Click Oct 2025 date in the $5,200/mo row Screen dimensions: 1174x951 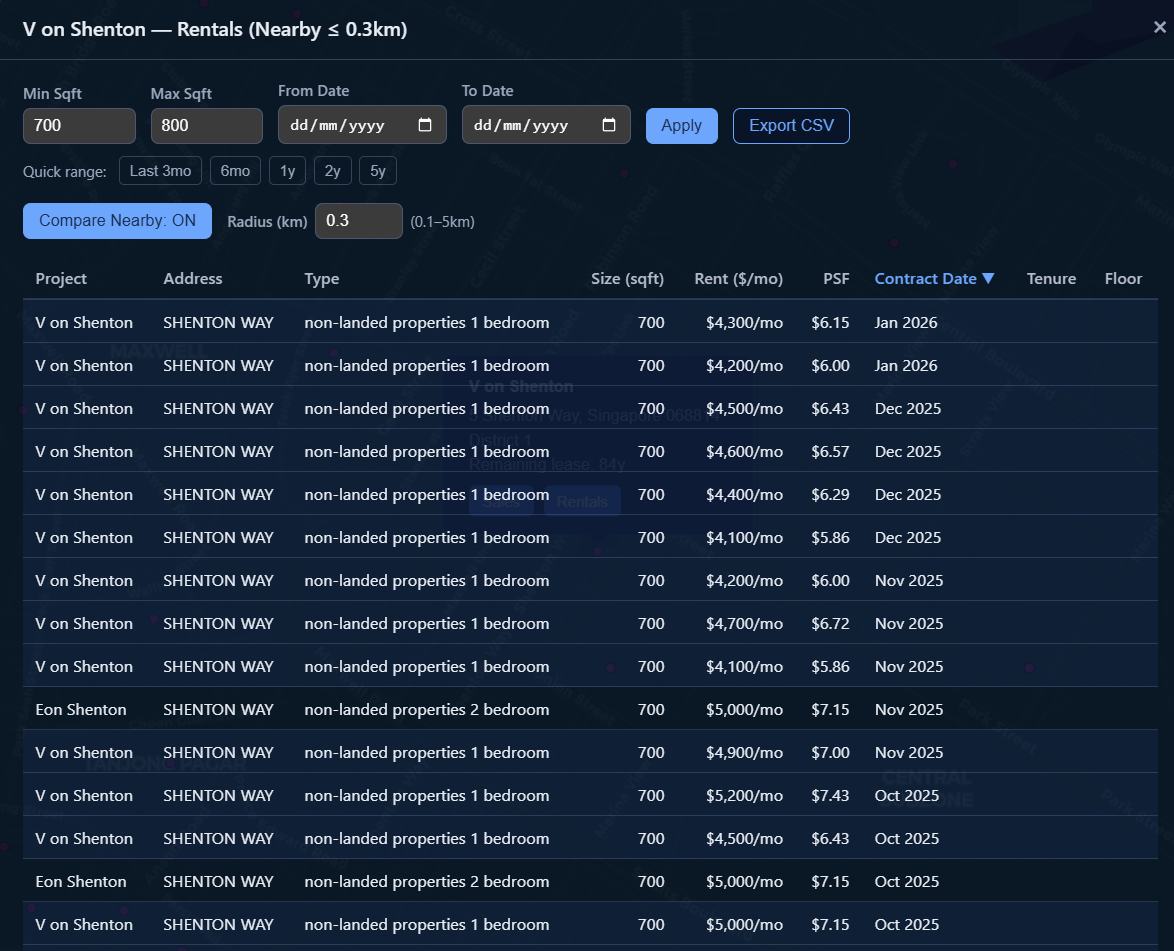pos(907,796)
